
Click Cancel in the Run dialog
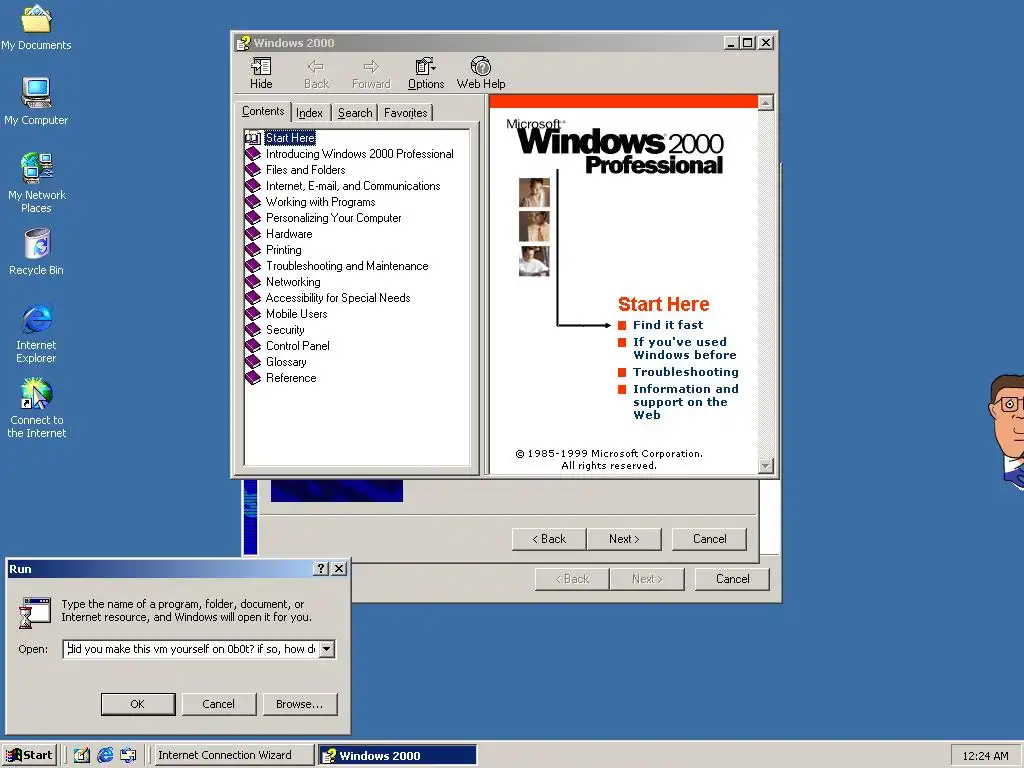219,704
